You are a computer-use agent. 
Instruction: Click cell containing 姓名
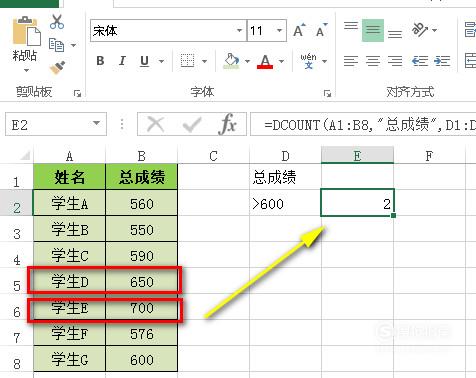[69, 177]
